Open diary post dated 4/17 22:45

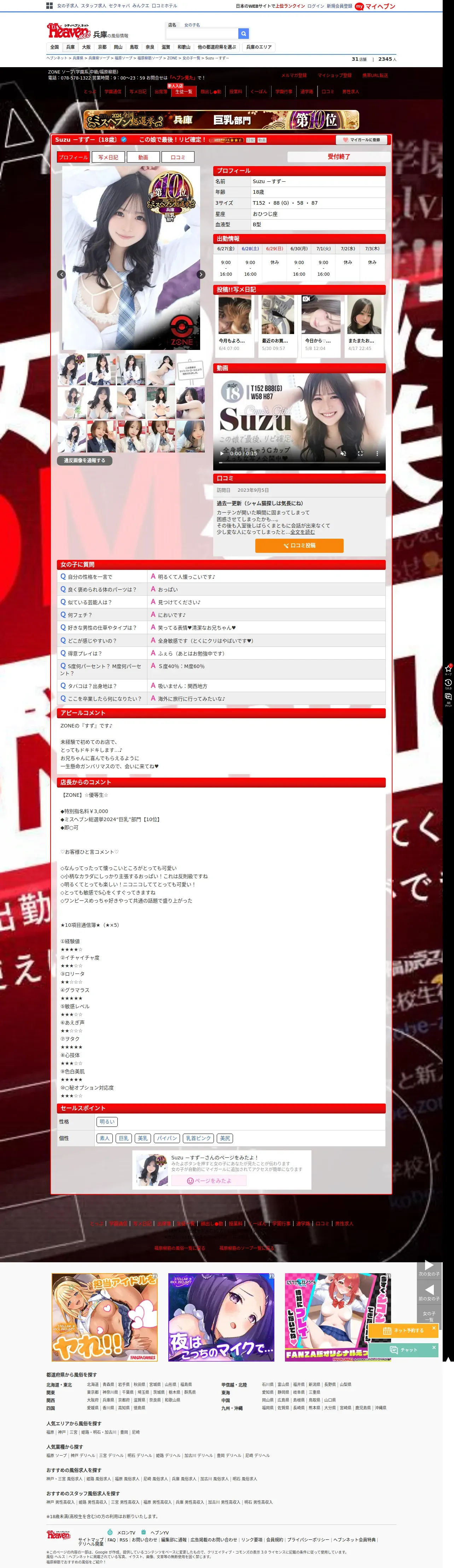[365, 326]
